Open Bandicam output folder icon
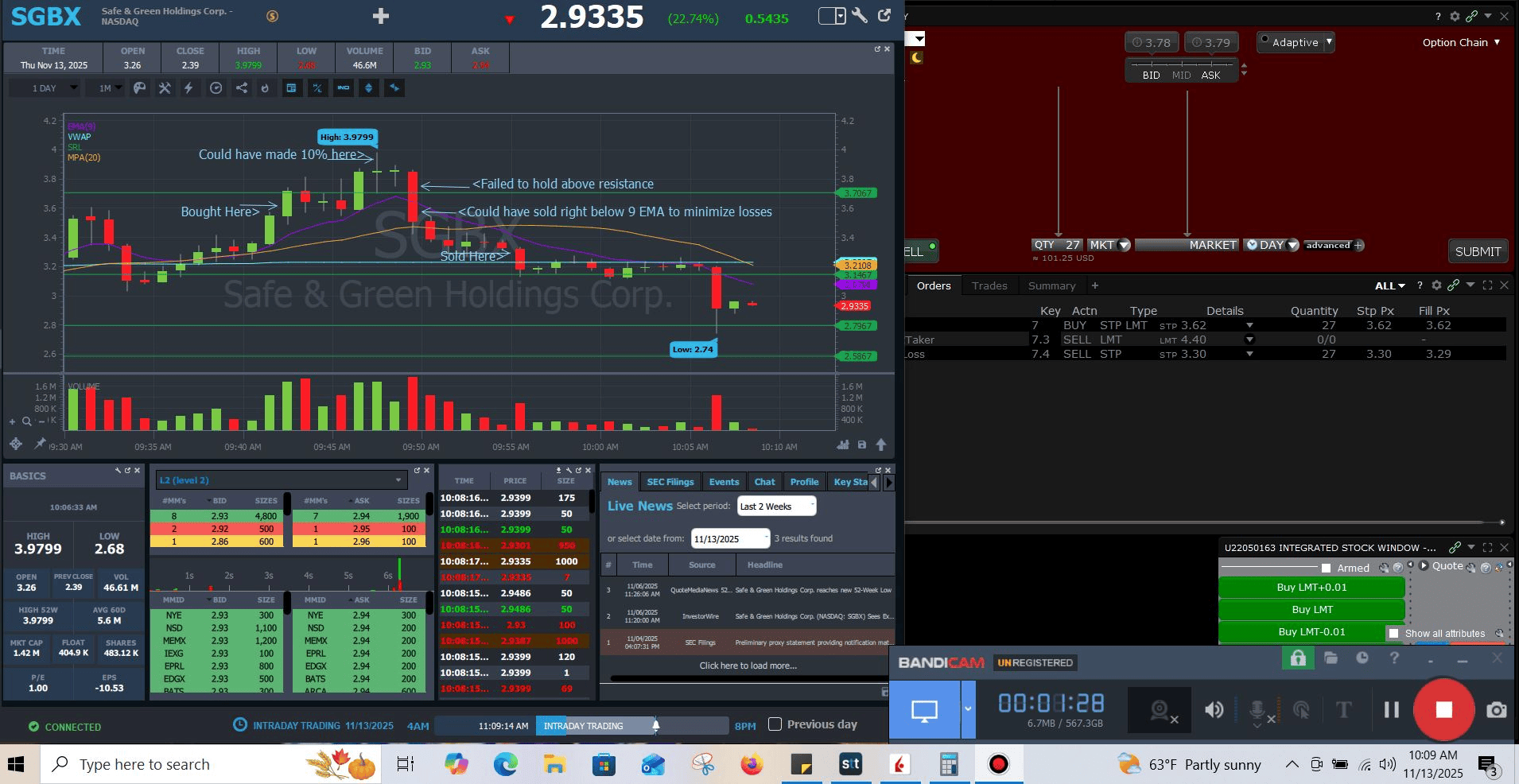 click(1331, 658)
